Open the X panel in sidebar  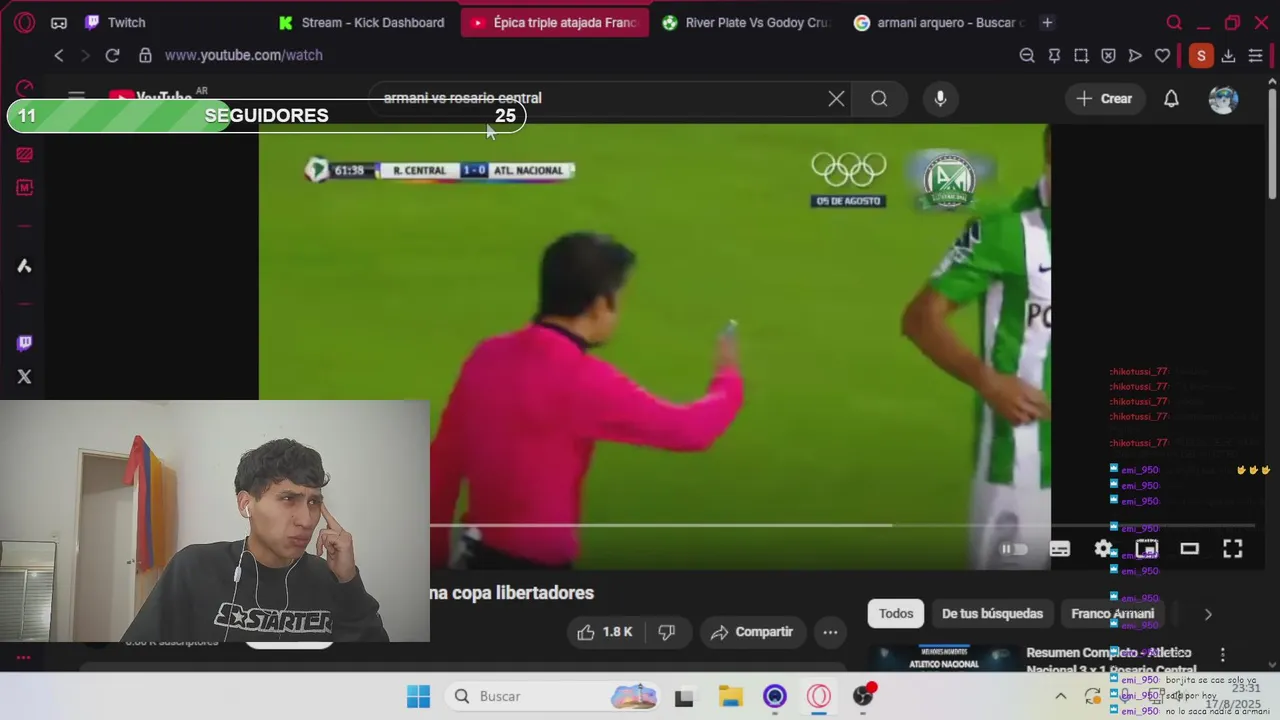pos(25,377)
